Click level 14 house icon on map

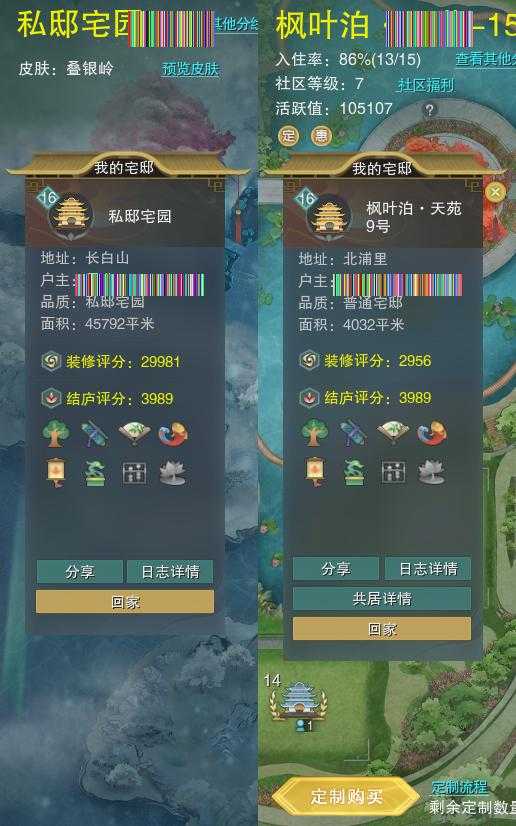(x=298, y=701)
